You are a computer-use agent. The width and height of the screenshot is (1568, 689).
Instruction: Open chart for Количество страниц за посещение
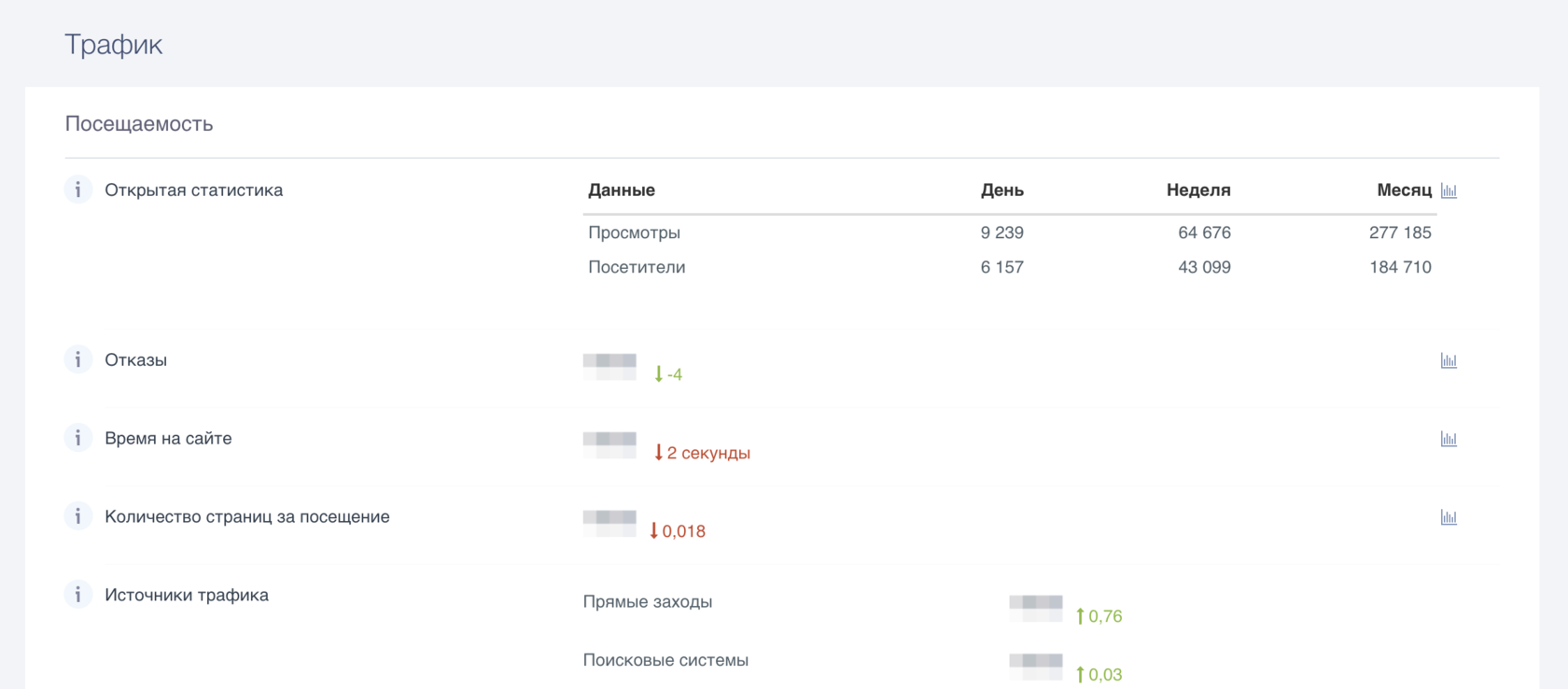1449,517
